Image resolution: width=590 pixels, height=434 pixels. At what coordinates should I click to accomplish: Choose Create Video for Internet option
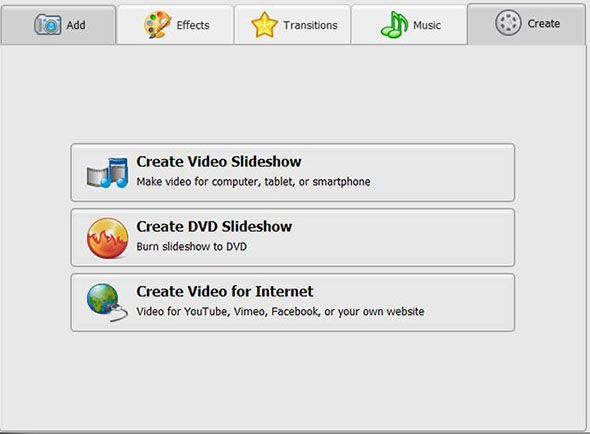(x=293, y=303)
